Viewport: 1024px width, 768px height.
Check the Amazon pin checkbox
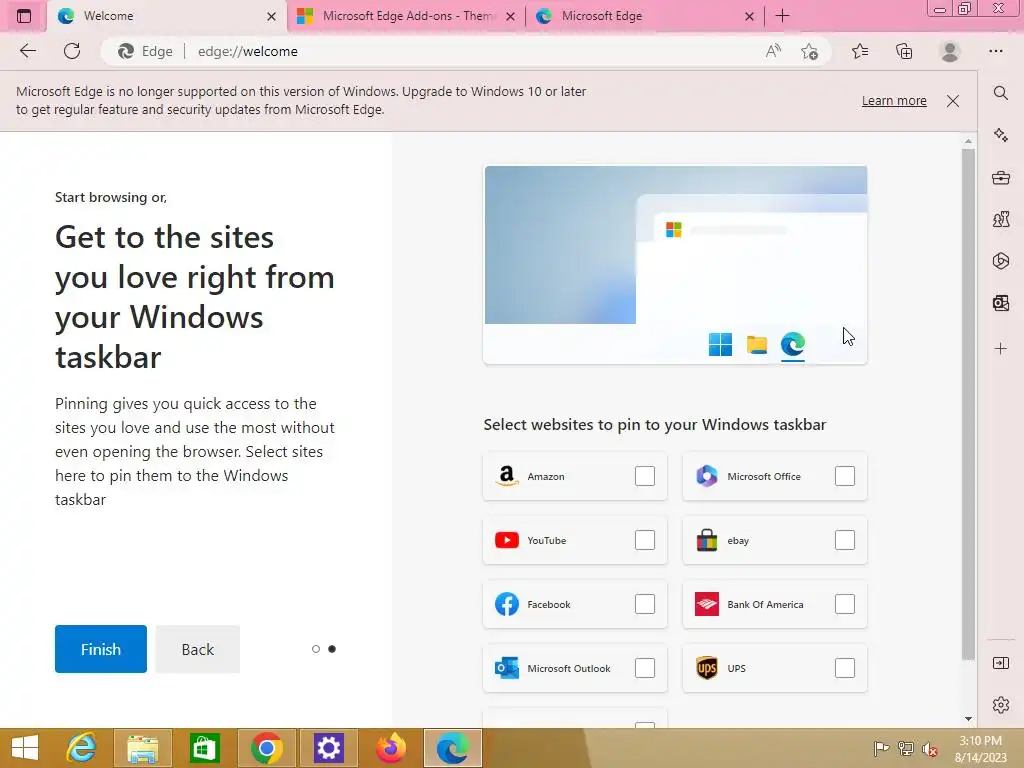[645, 476]
